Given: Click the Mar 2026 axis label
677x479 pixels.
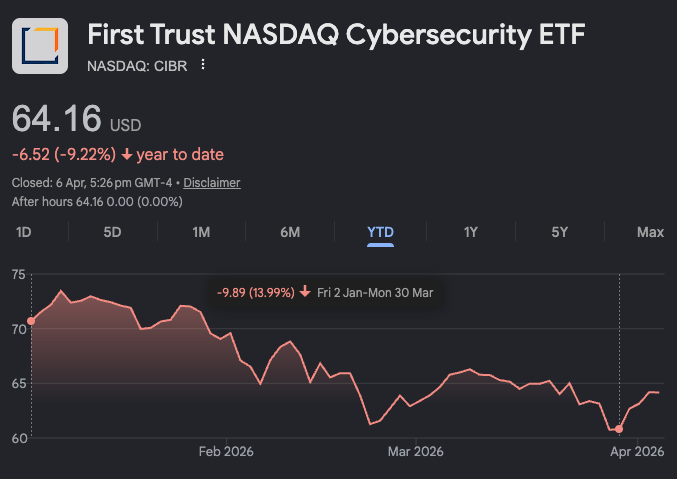Looking at the screenshot, I should click(415, 452).
